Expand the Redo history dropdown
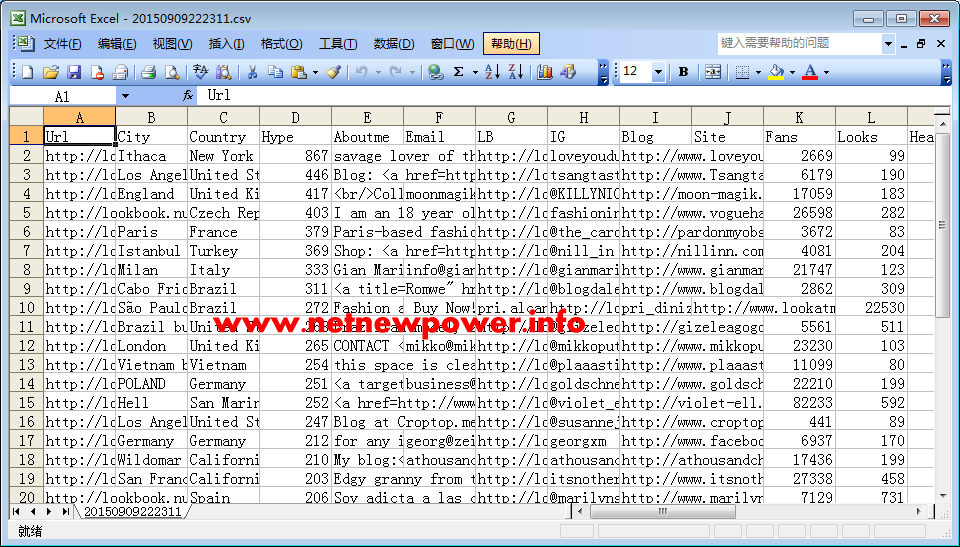 pos(412,72)
